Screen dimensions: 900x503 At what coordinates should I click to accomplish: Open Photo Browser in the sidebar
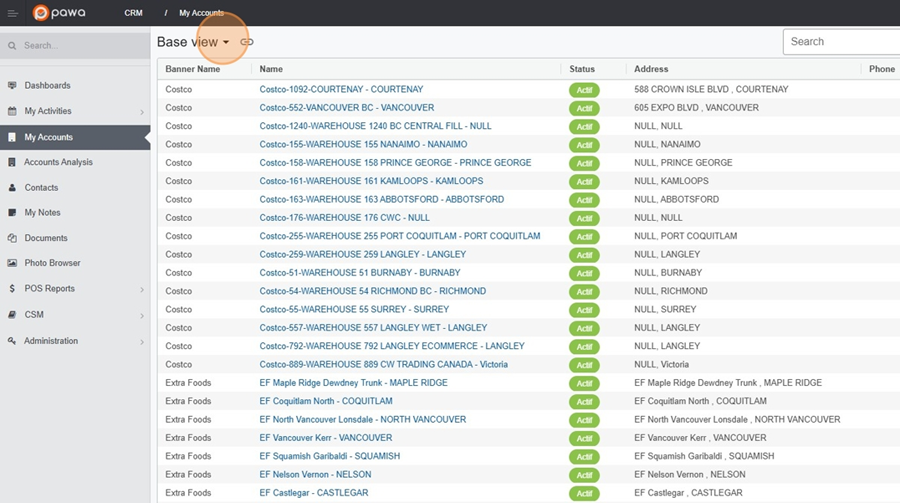pos(75,263)
